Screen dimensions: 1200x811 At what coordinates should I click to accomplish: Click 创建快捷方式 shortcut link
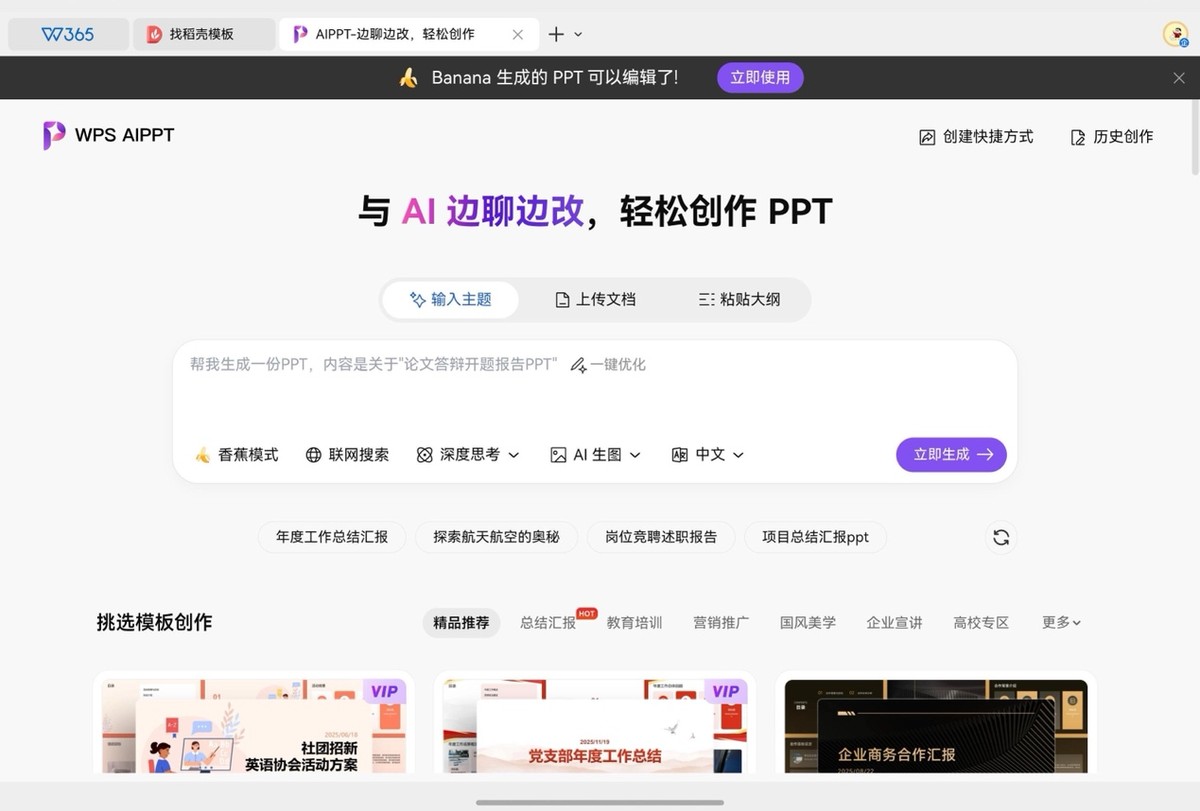pyautogui.click(x=976, y=137)
